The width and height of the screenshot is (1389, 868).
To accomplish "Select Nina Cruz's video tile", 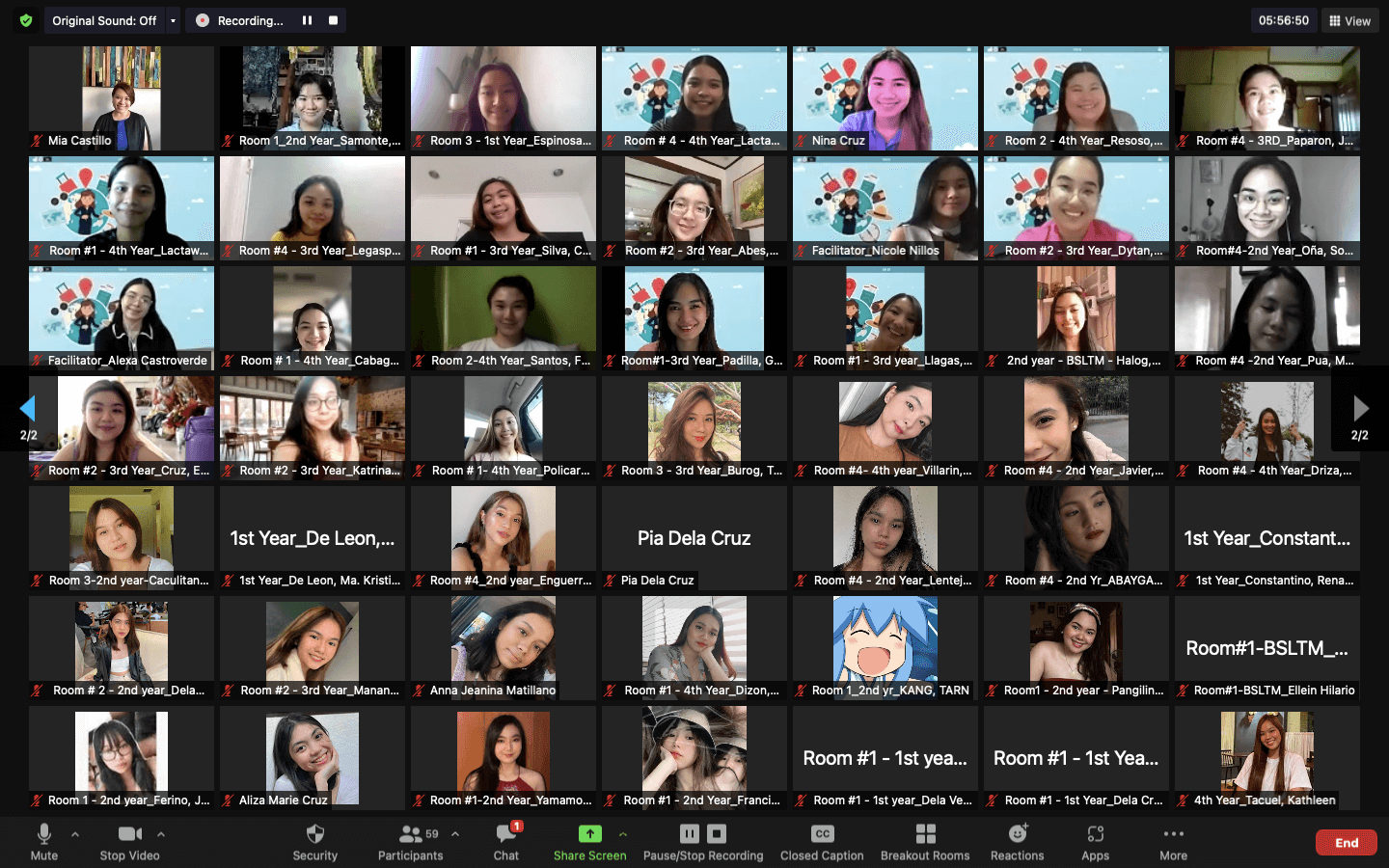I will point(885,98).
